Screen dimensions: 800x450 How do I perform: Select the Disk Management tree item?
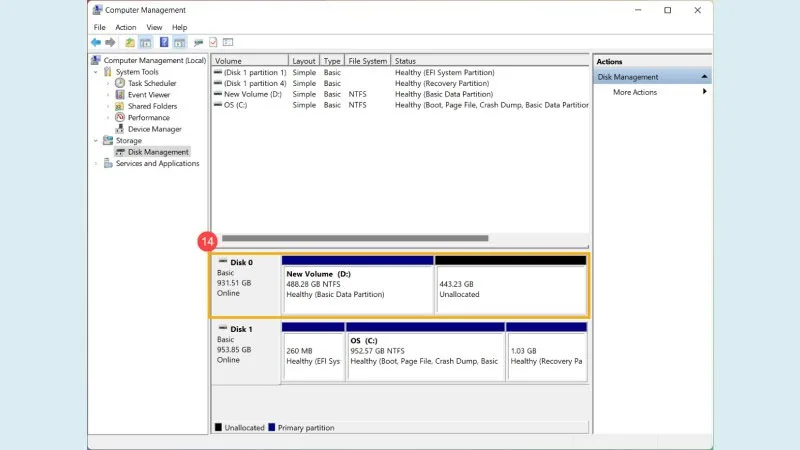coord(153,152)
